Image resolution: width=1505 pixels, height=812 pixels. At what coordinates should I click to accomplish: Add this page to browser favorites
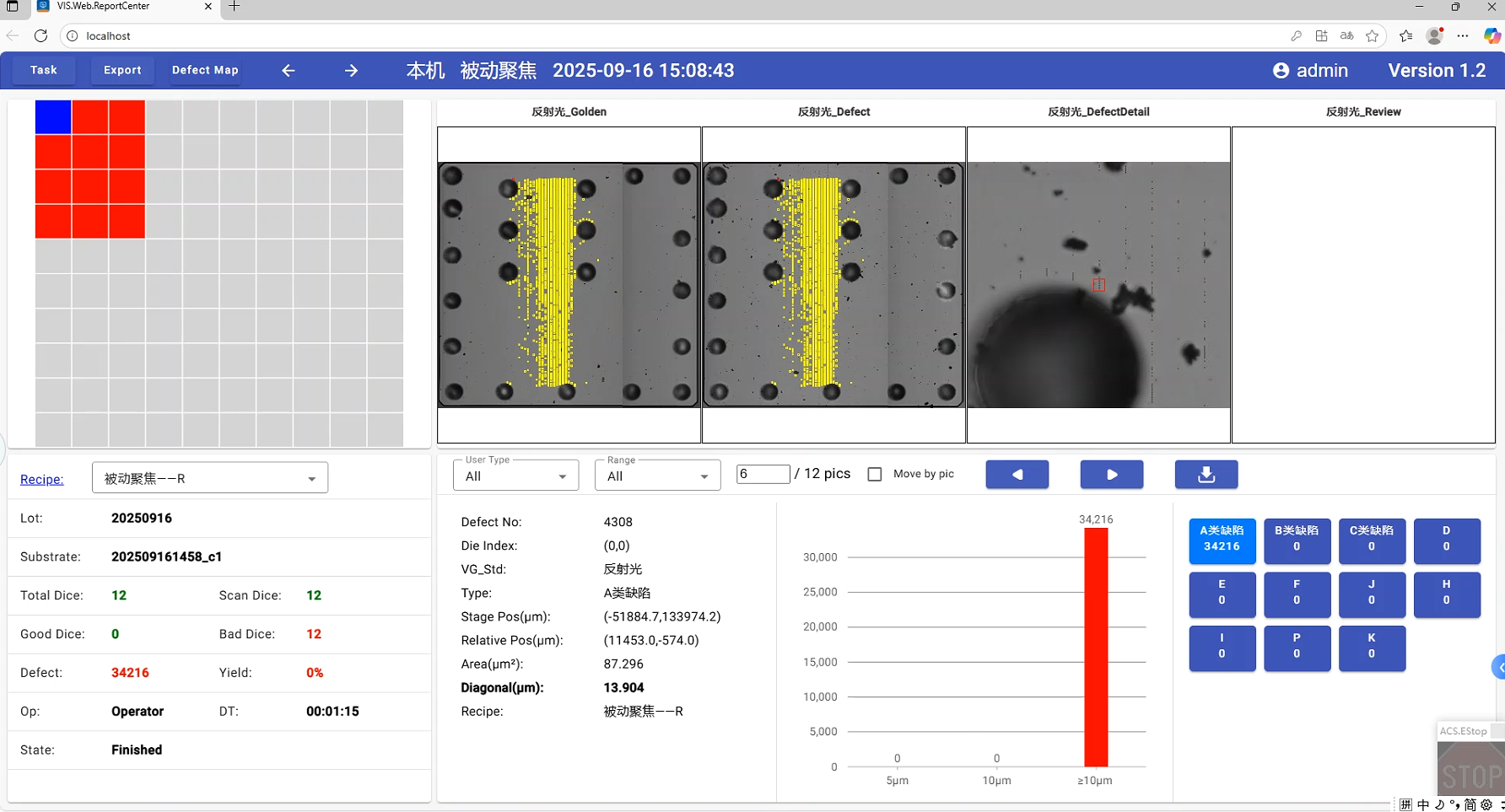[1373, 35]
